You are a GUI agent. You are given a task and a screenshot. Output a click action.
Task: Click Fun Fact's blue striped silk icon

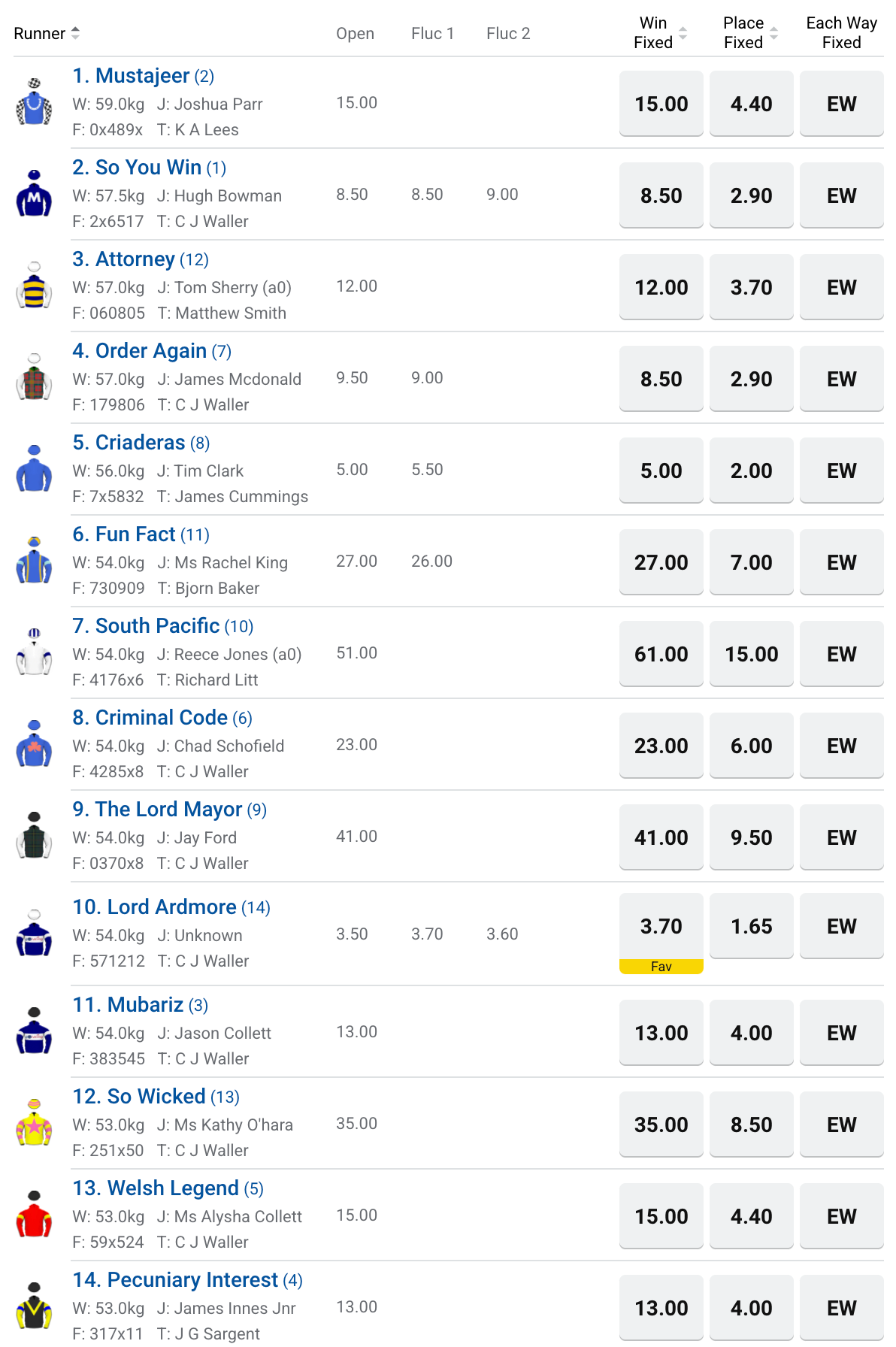click(34, 561)
